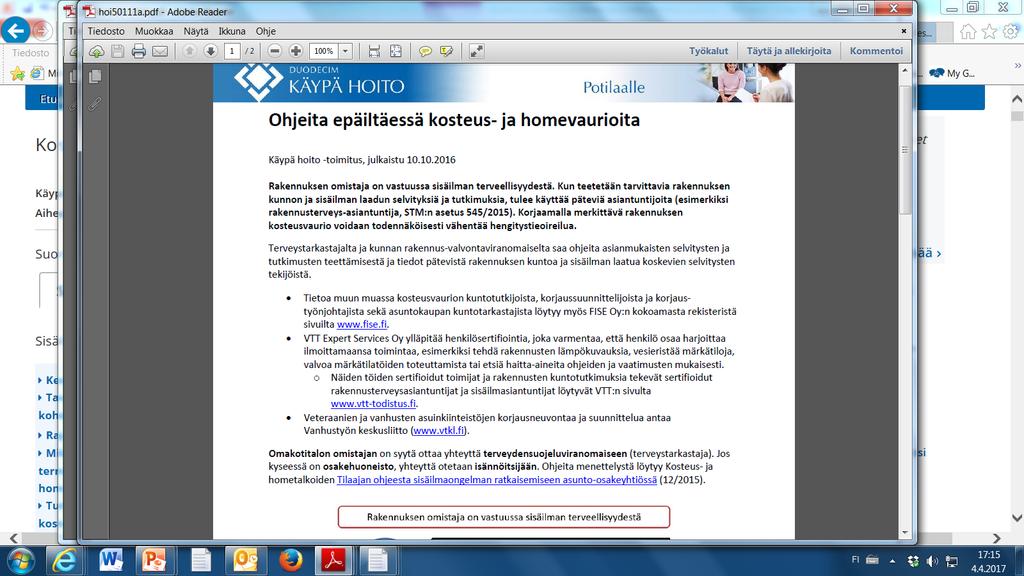This screenshot has width=1024, height=576.
Task: Open Internet Explorer from the taskbar
Action: [64, 561]
